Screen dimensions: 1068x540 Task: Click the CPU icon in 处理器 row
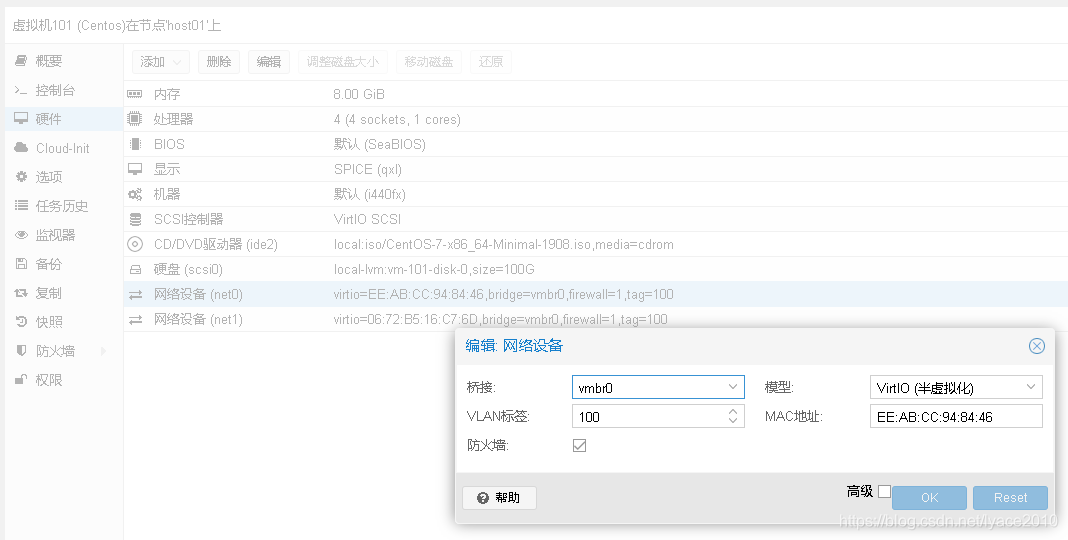135,119
